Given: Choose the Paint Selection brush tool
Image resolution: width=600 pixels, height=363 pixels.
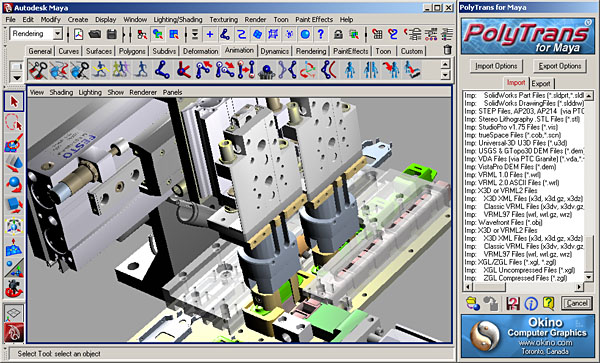Looking at the screenshot, I should click(14, 143).
